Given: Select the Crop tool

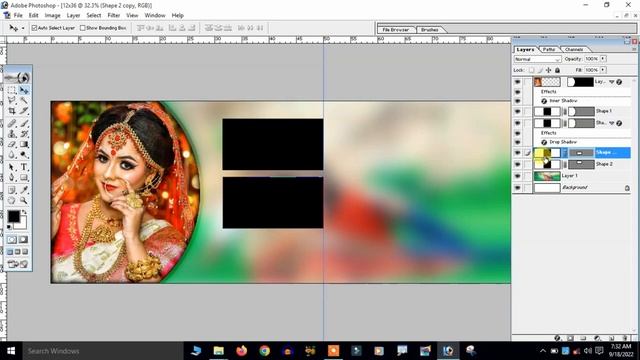Looking at the screenshot, I should pos(12,111).
